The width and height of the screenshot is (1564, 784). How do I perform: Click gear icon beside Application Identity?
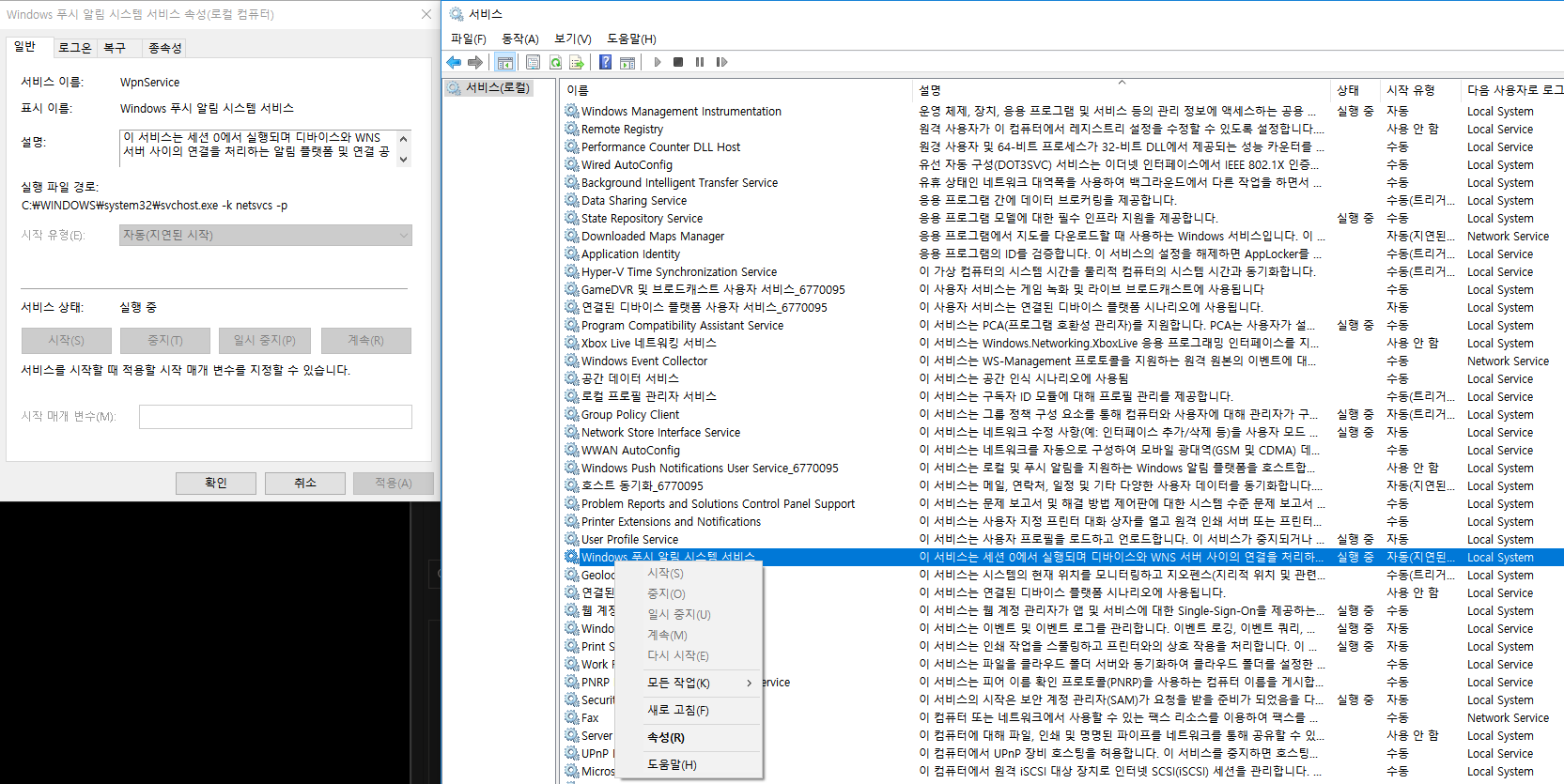(571, 254)
